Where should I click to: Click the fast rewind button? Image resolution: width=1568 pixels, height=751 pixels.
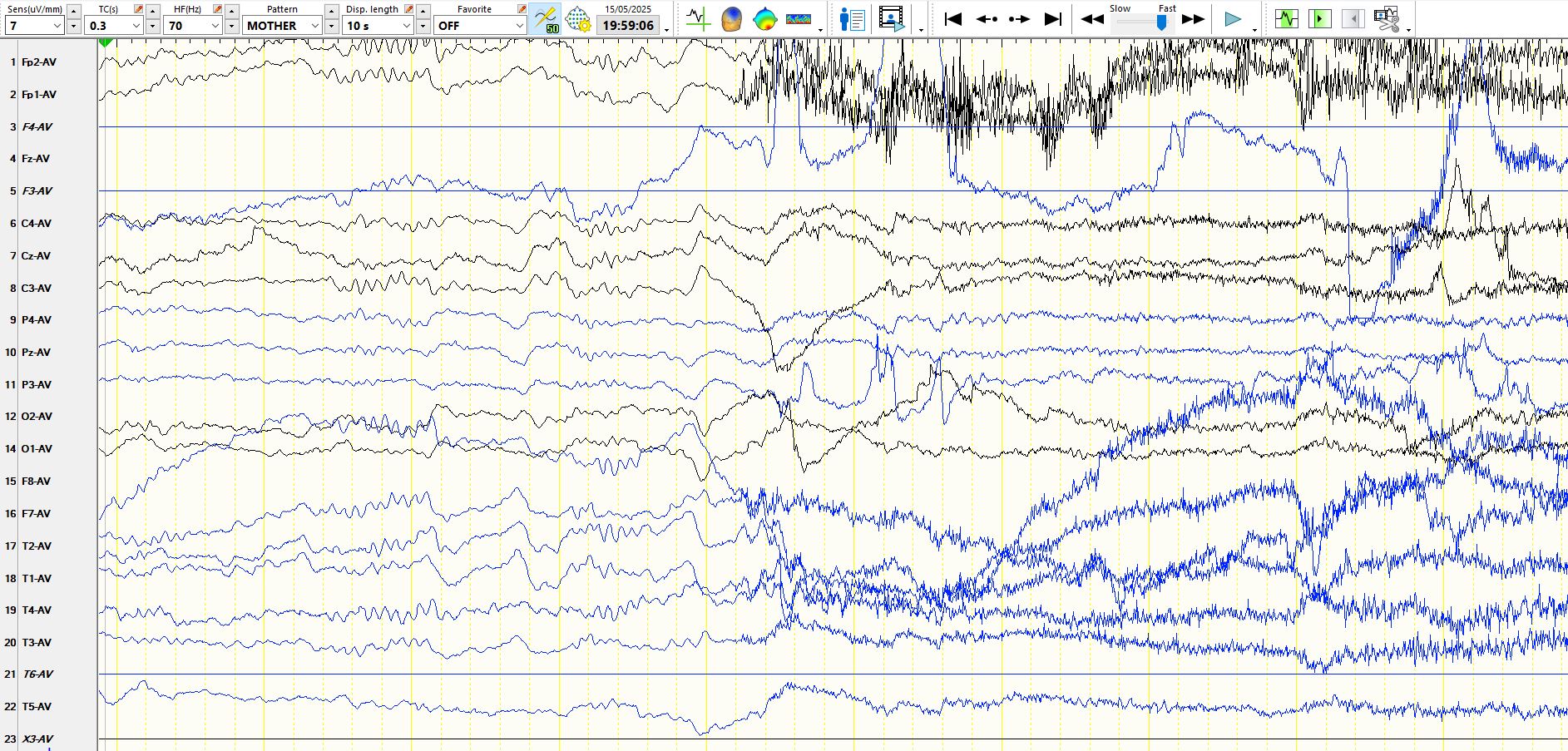click(x=1092, y=18)
